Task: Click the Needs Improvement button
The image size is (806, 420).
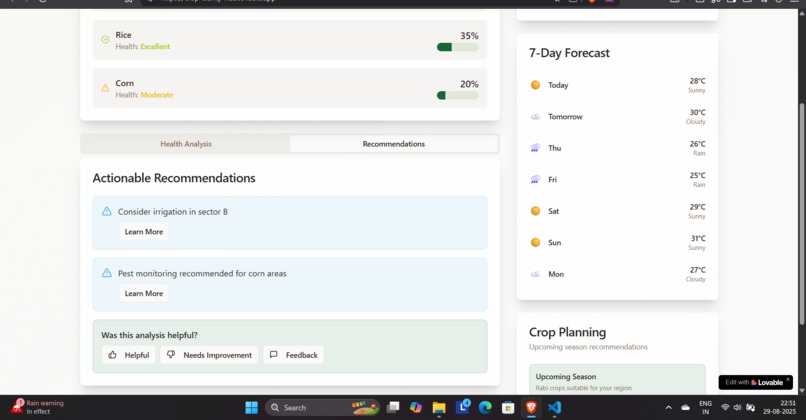Action: click(x=209, y=355)
